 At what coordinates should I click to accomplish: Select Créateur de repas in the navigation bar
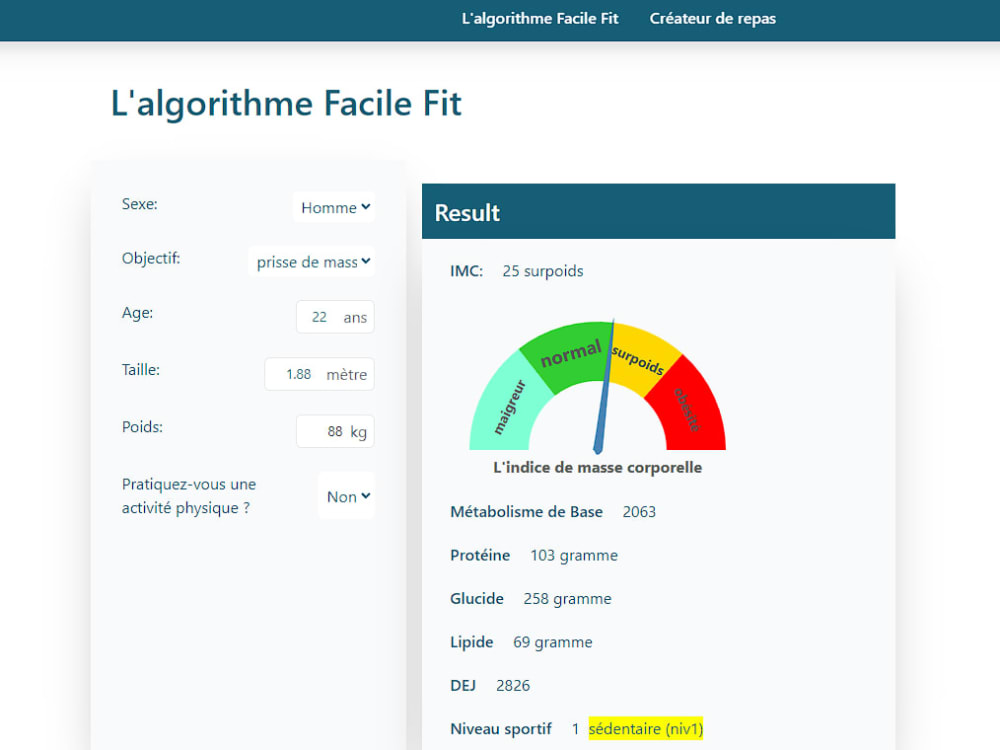click(712, 18)
